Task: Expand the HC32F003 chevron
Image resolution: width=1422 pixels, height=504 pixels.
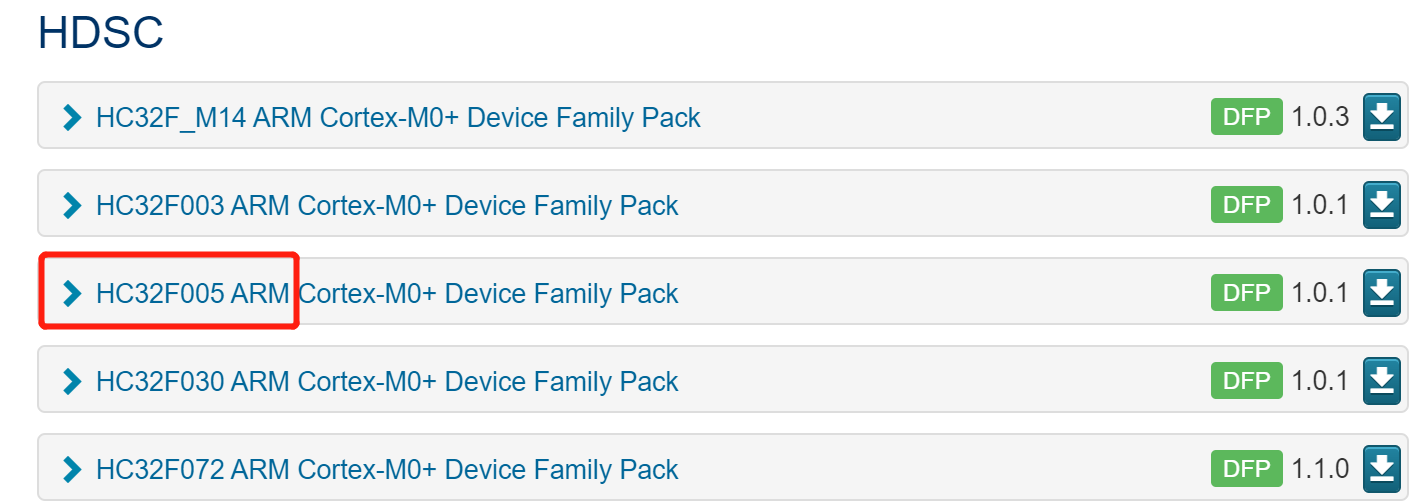Action: click(71, 206)
